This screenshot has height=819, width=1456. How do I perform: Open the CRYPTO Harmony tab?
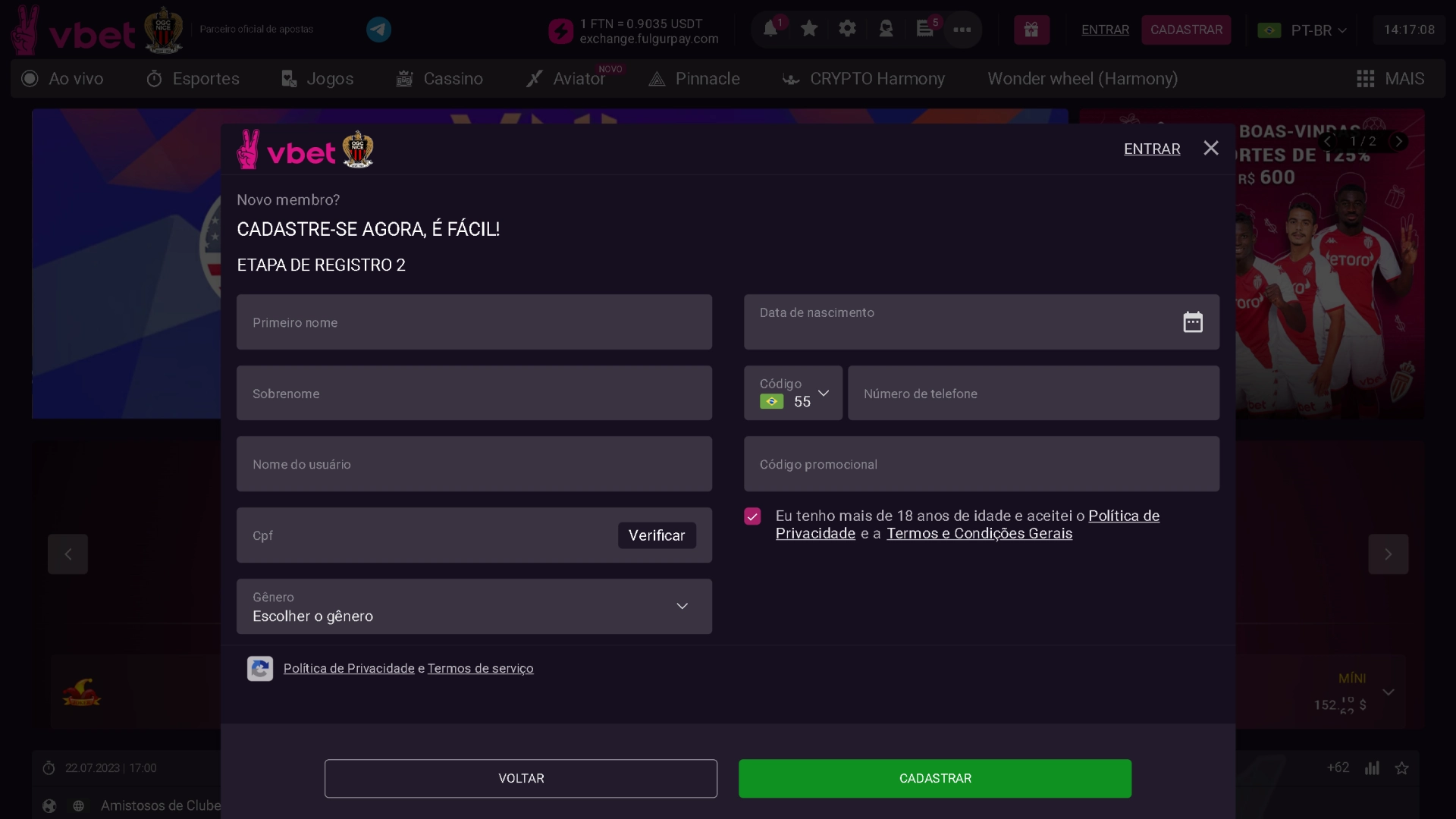(x=864, y=79)
